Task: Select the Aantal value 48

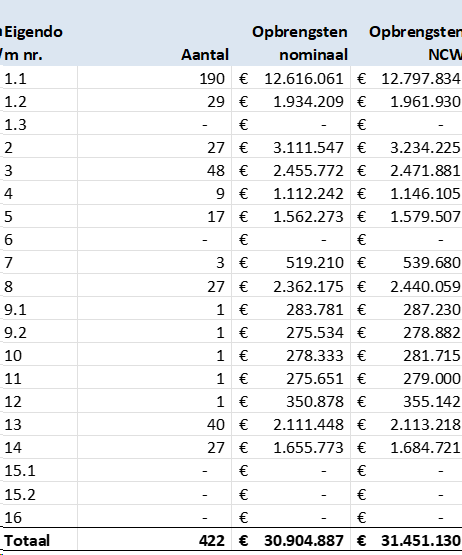Action: [x=216, y=171]
